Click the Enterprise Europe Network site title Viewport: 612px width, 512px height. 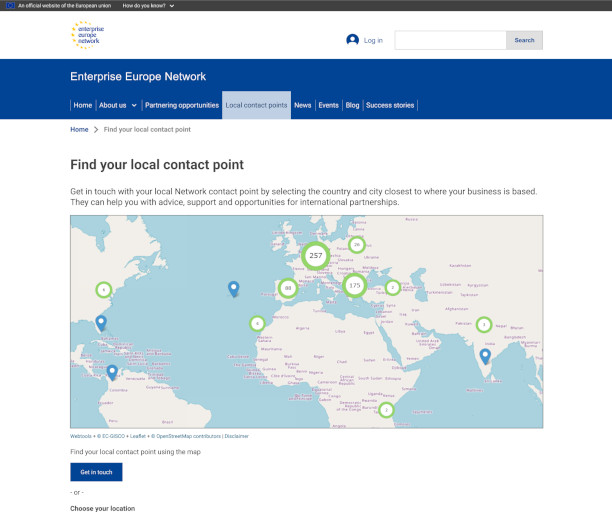pyautogui.click(x=138, y=76)
